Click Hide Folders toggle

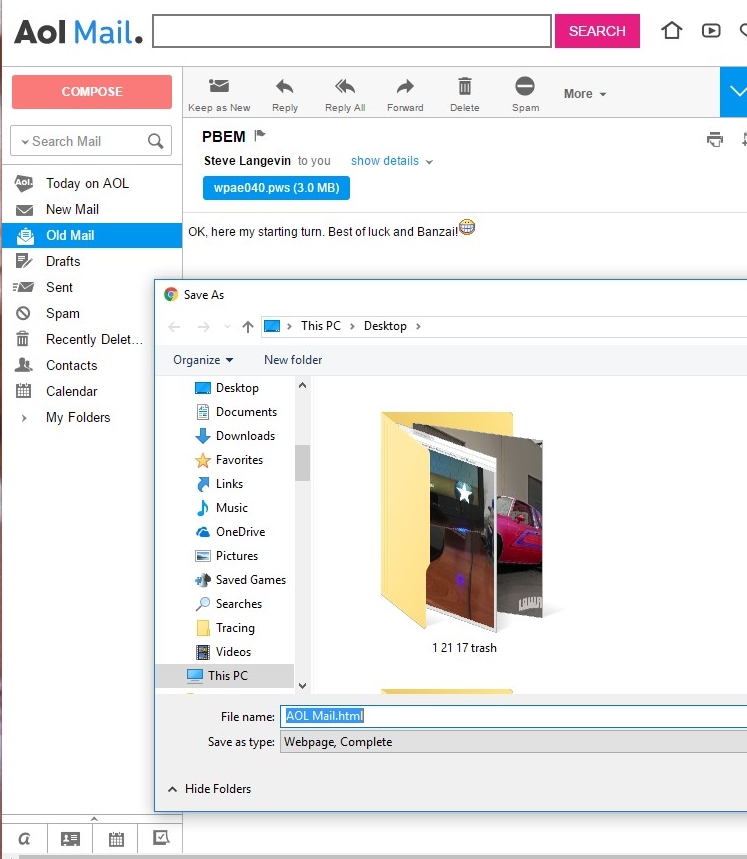point(209,789)
